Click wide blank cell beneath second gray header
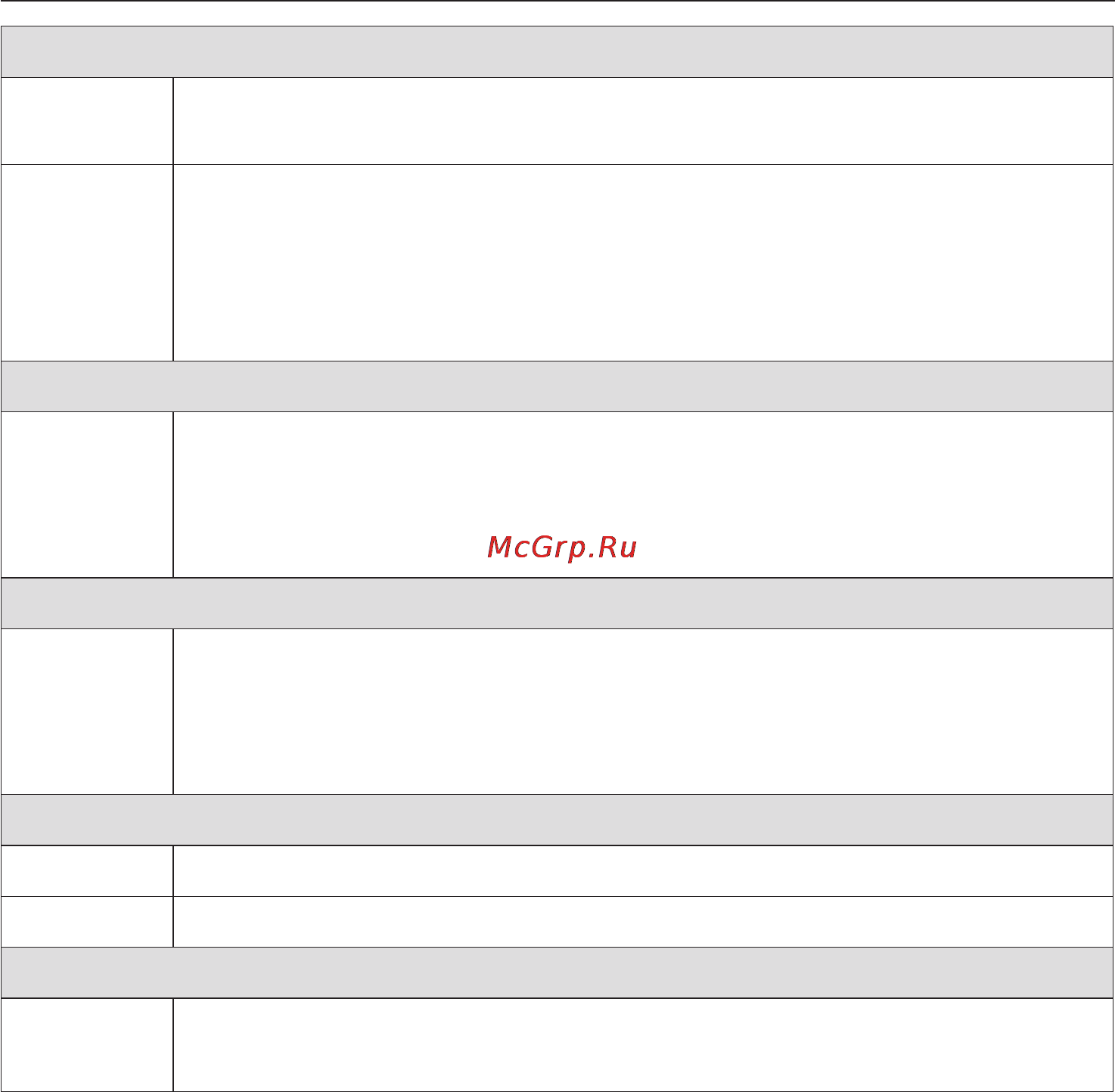Screen dimensions: 1115x1092 [x=643, y=495]
